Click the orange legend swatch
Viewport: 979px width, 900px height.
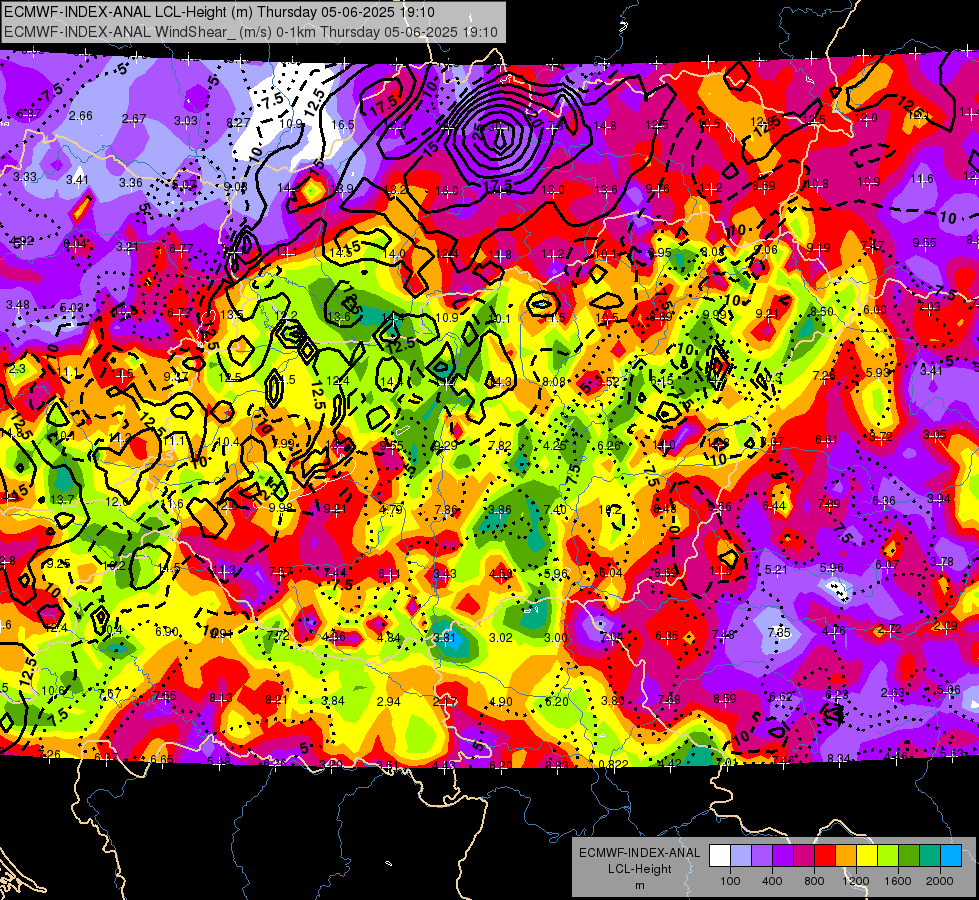coord(846,856)
